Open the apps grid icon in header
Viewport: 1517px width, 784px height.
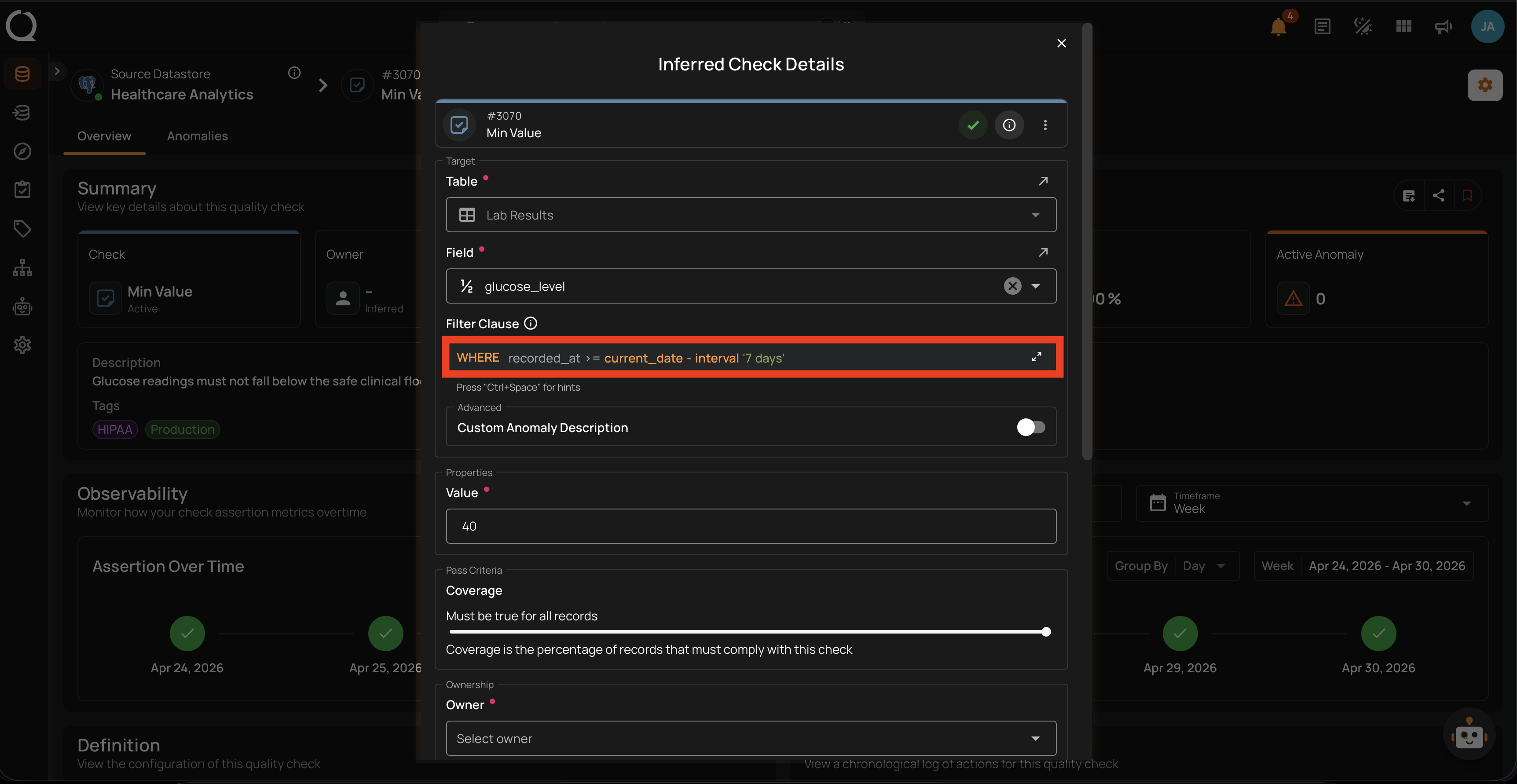[1403, 26]
